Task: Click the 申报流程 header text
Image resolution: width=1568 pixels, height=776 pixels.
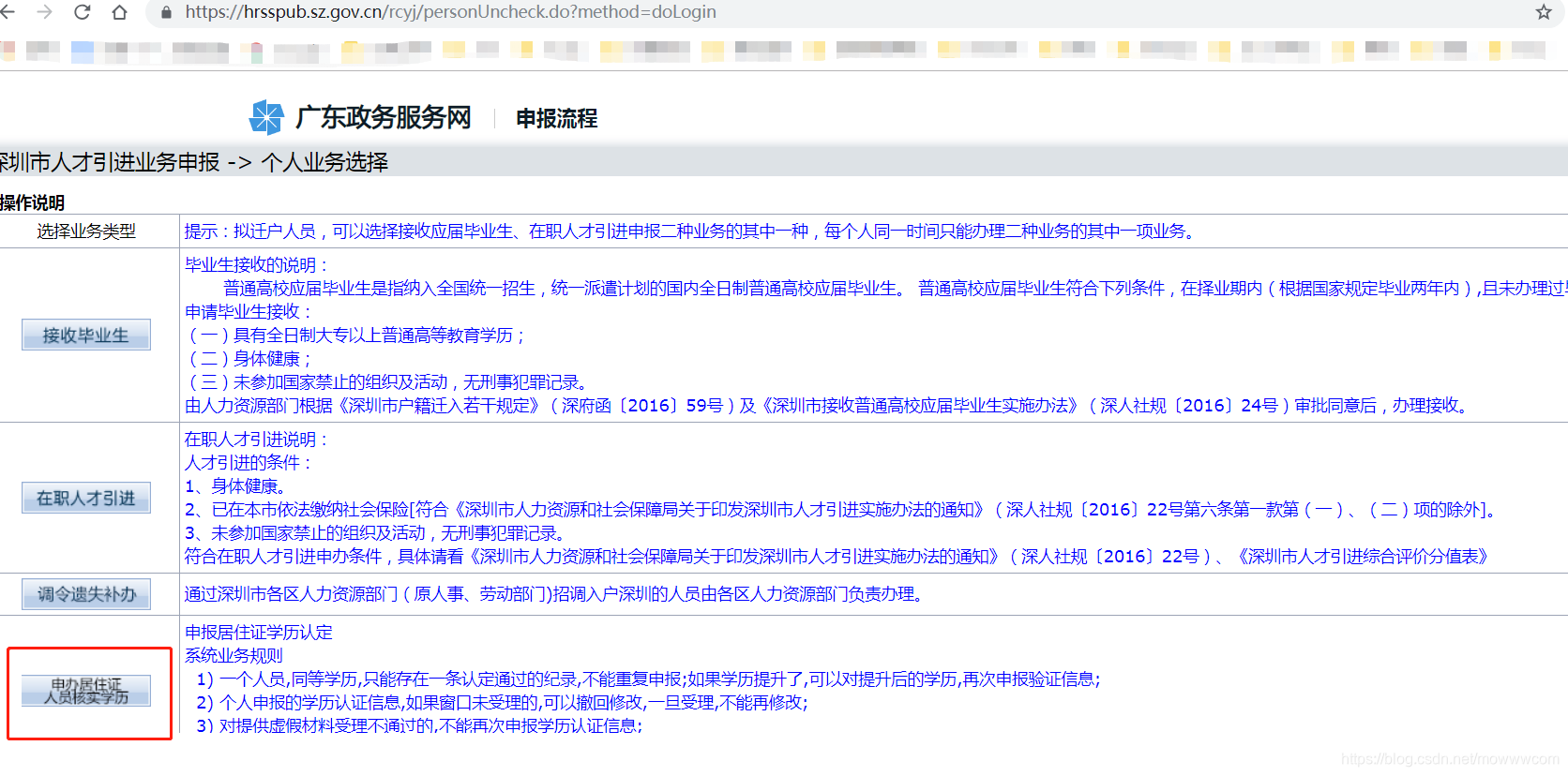Action: 557,119
